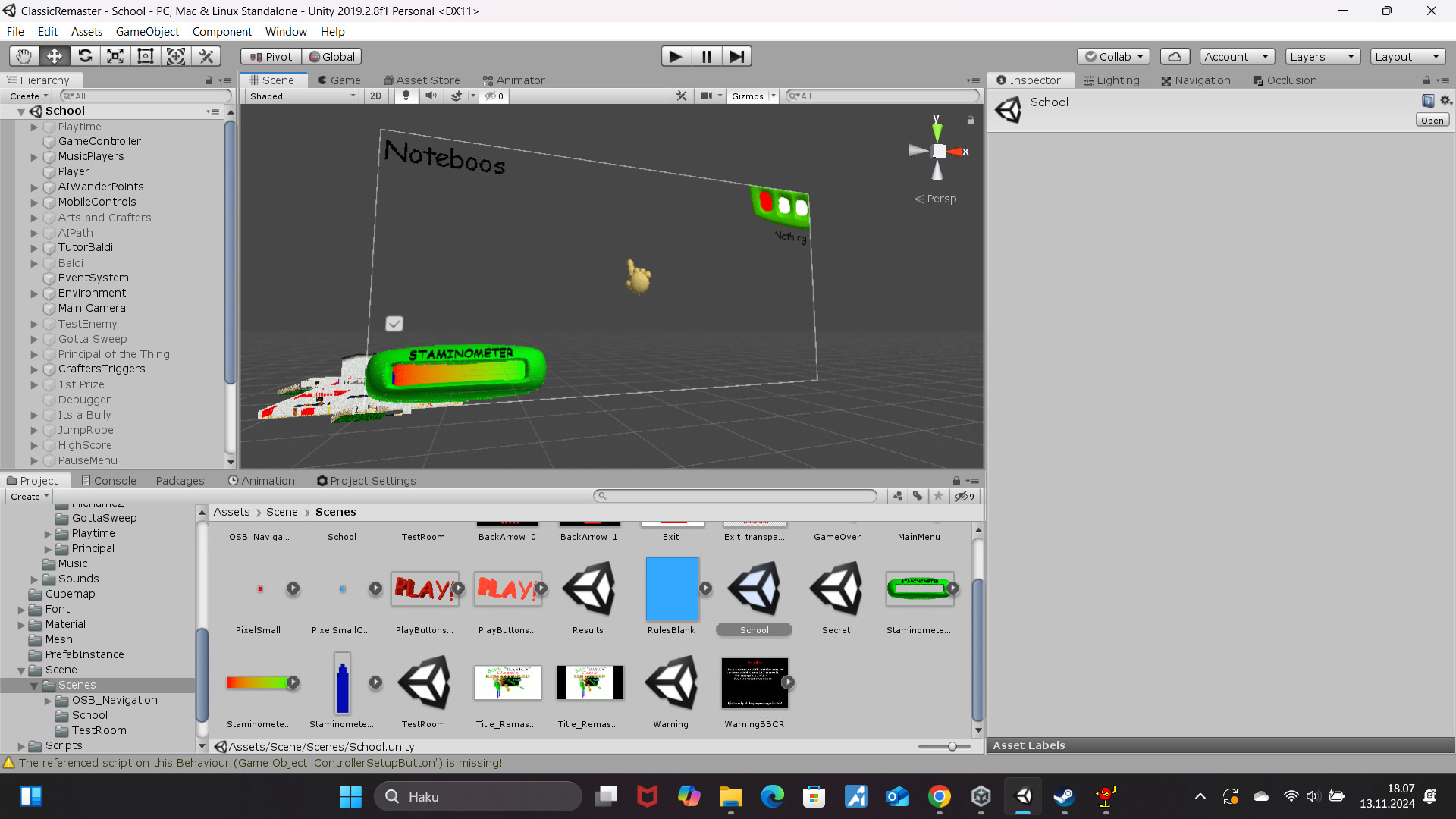Toggle scene lighting bulb
Screen dimensions: 1456x819
click(x=406, y=96)
